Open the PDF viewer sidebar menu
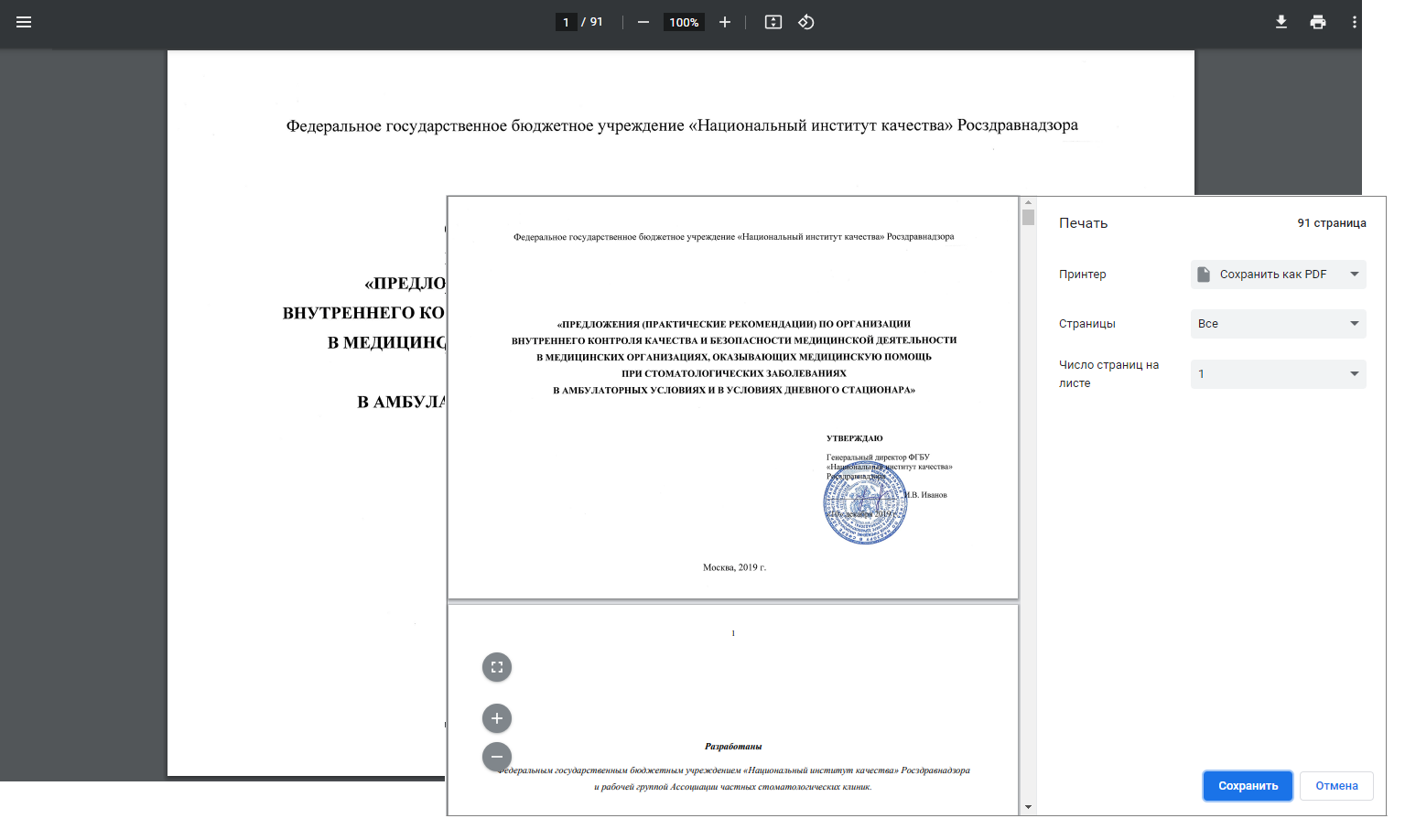 point(24,22)
